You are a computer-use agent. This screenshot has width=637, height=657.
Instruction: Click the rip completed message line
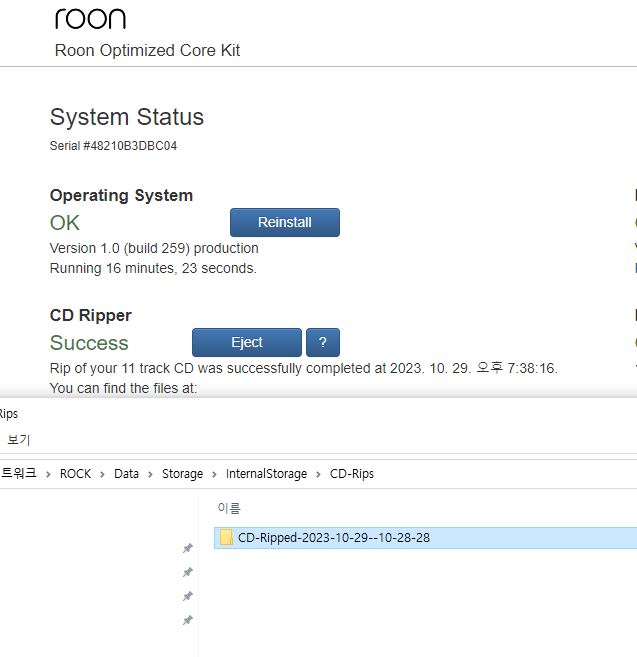[x=303, y=368]
